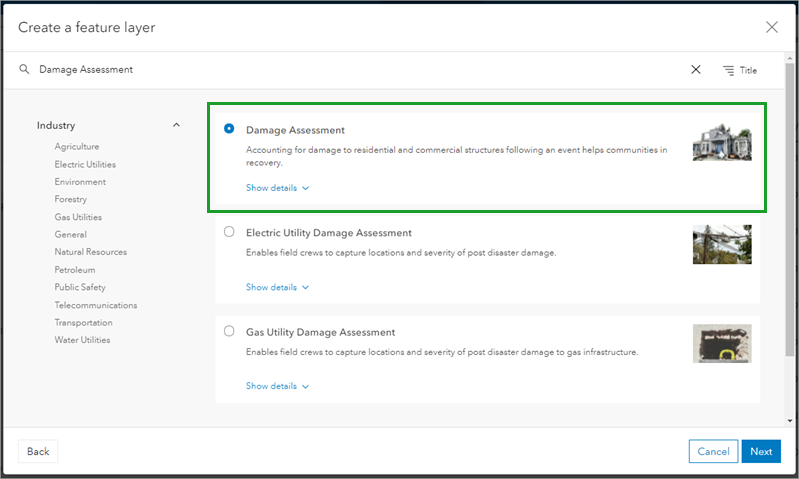Click the Gas Utility Damage Assessment thumbnail
Viewport: 799px width, 479px height.
click(722, 343)
